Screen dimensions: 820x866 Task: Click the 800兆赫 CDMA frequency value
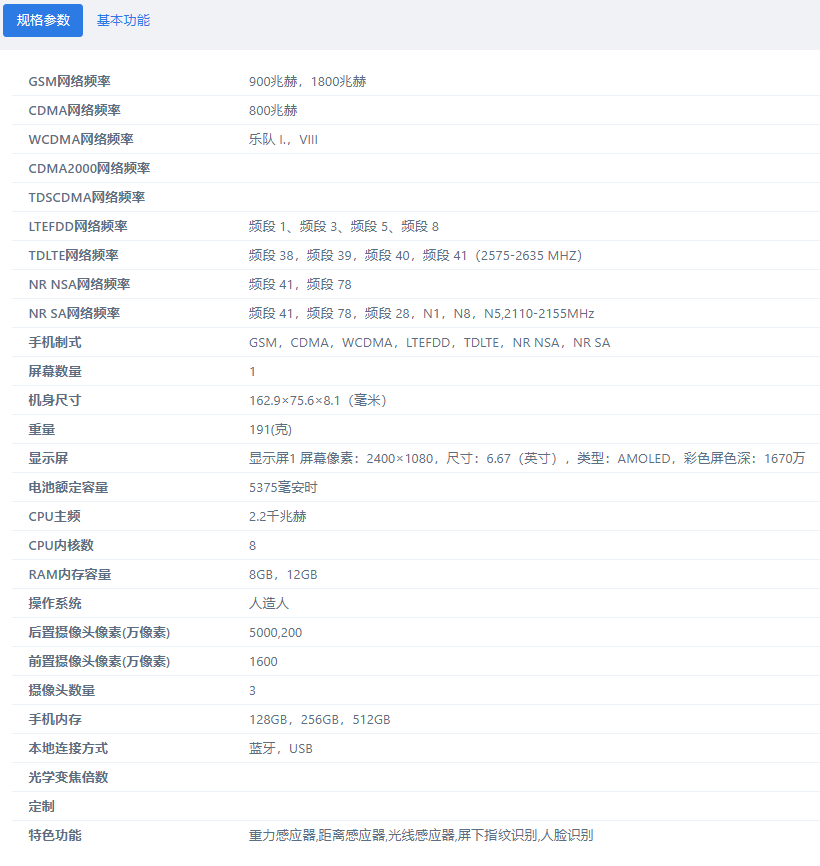273,111
